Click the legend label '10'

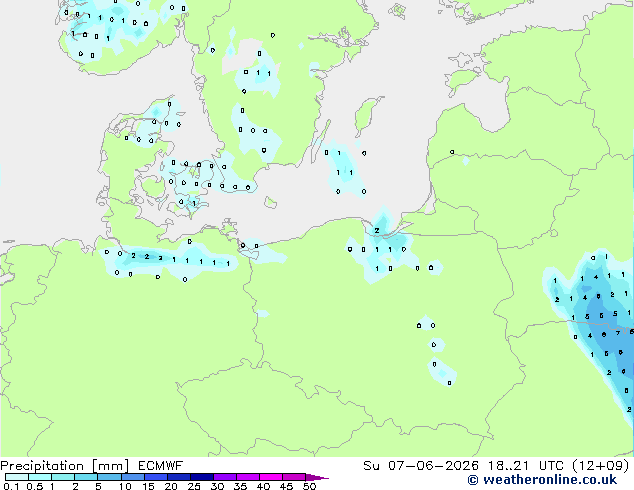coord(125,486)
